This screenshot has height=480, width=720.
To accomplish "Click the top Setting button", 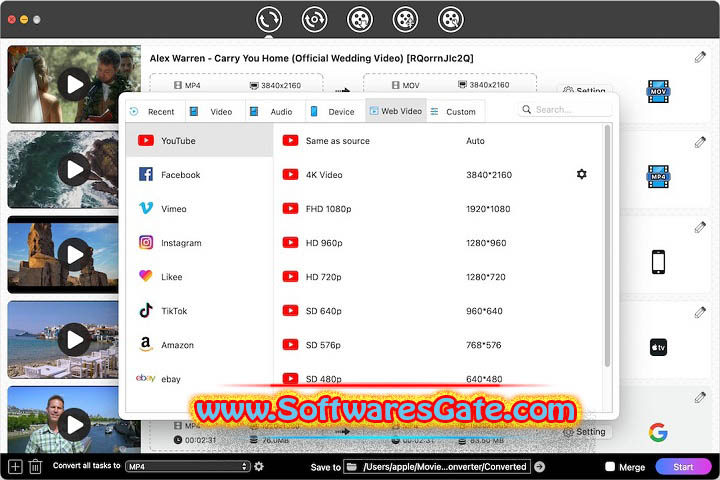I will [x=585, y=90].
